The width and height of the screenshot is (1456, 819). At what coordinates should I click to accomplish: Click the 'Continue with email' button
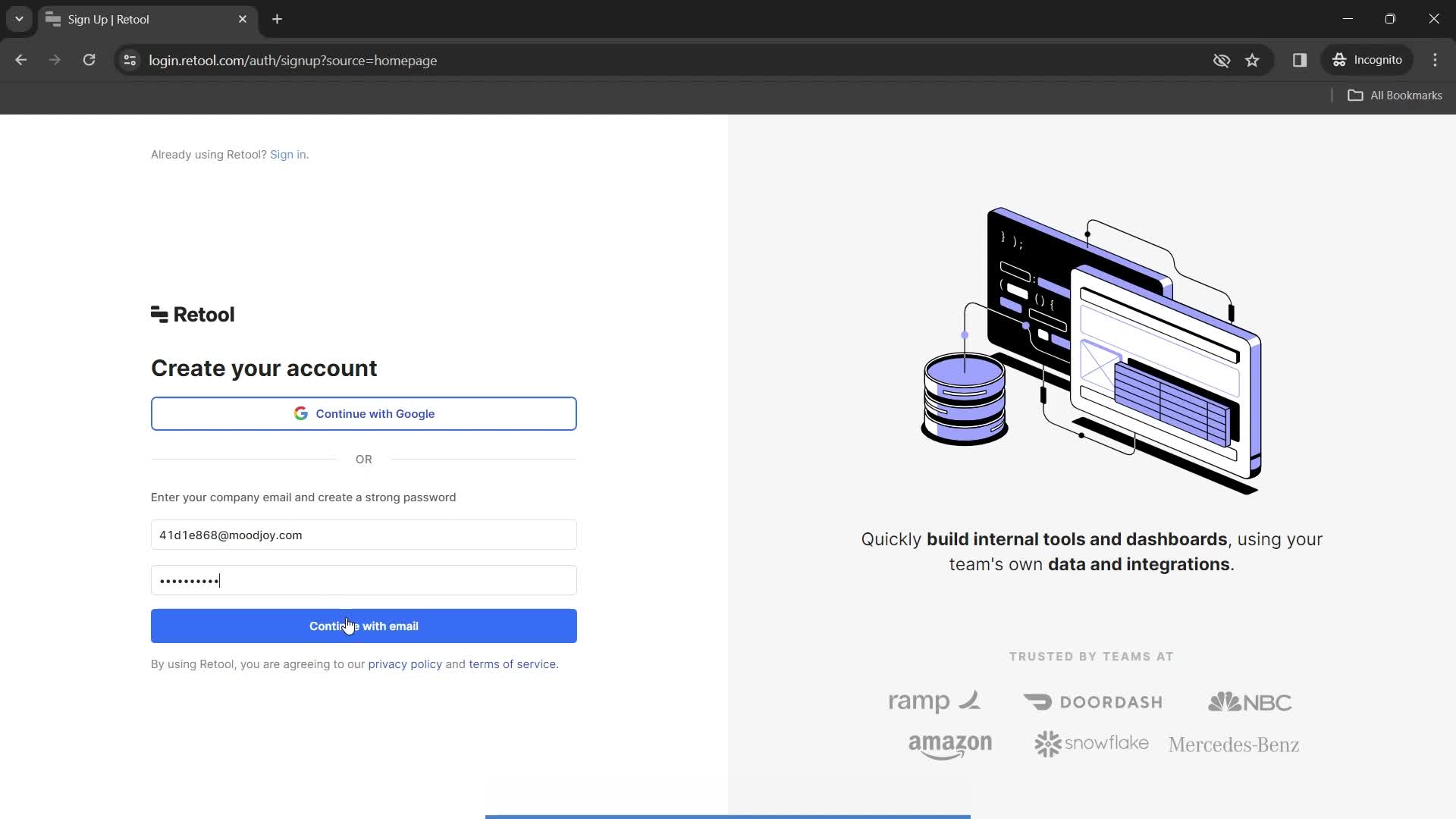[364, 625]
